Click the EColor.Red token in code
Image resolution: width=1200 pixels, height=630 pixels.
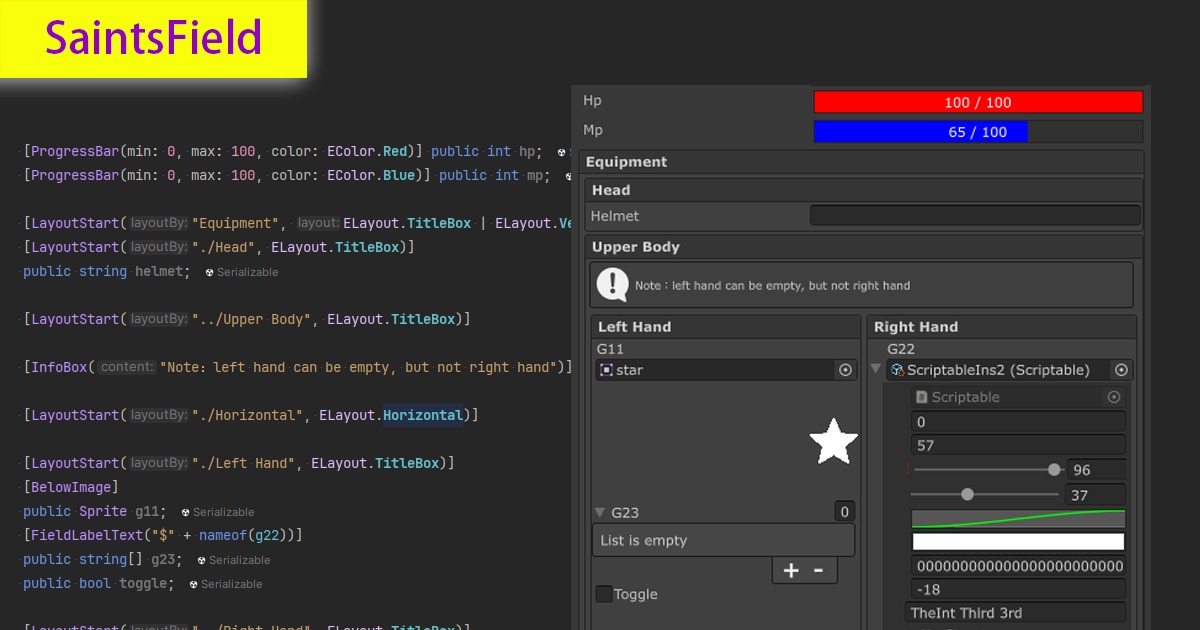tap(368, 151)
